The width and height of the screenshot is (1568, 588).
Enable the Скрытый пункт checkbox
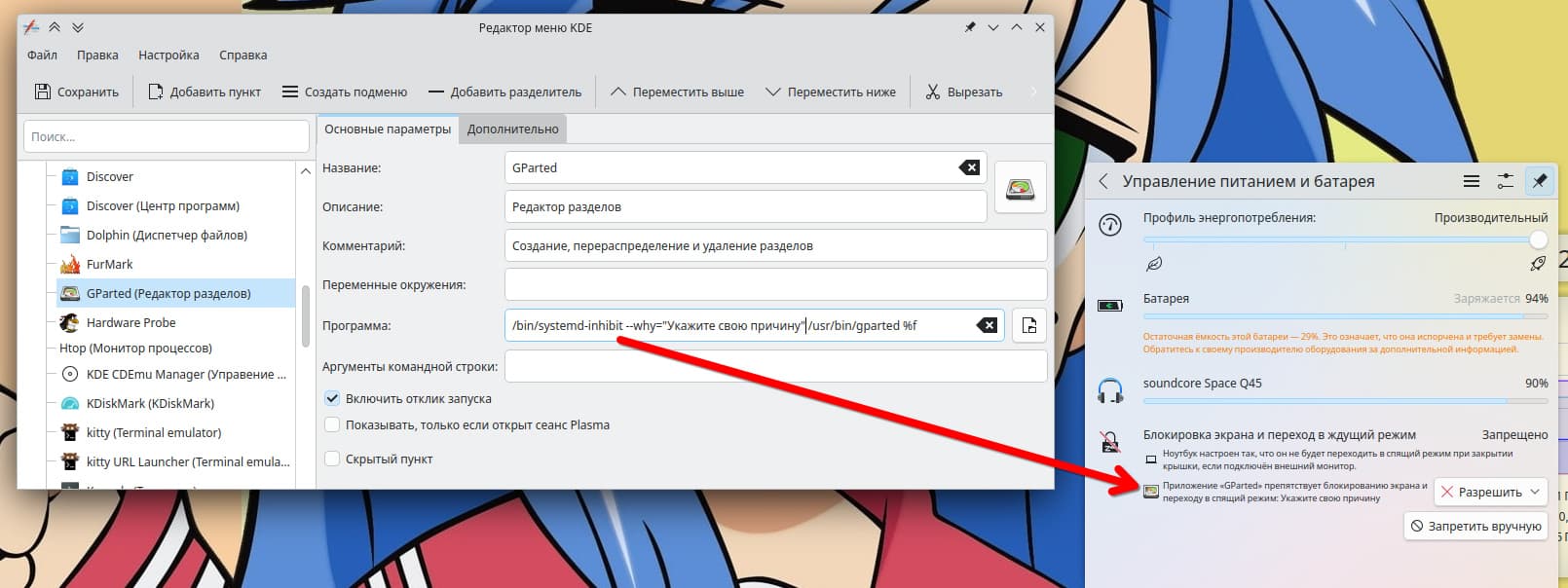click(332, 459)
